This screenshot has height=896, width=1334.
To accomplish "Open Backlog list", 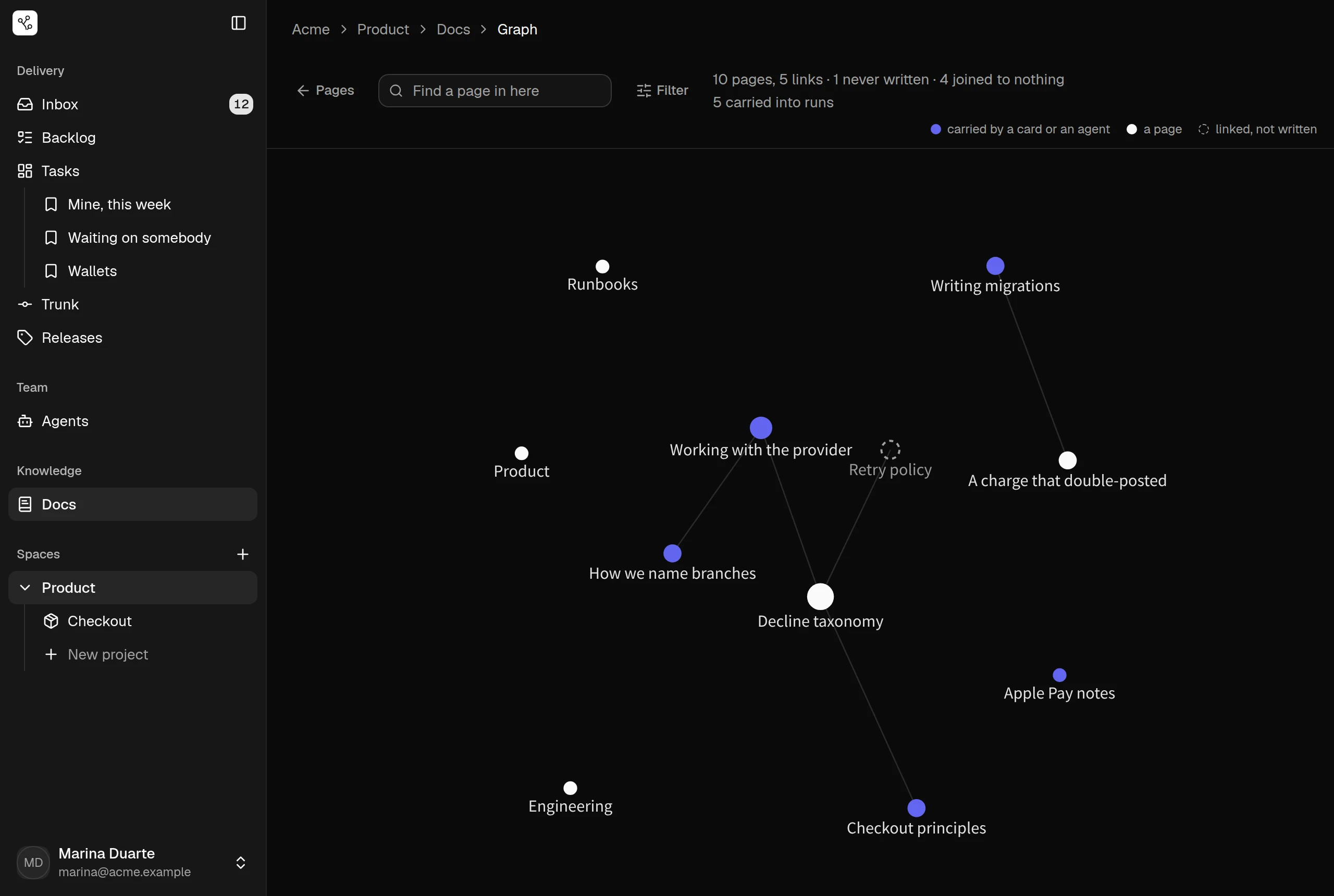I will pos(132,137).
